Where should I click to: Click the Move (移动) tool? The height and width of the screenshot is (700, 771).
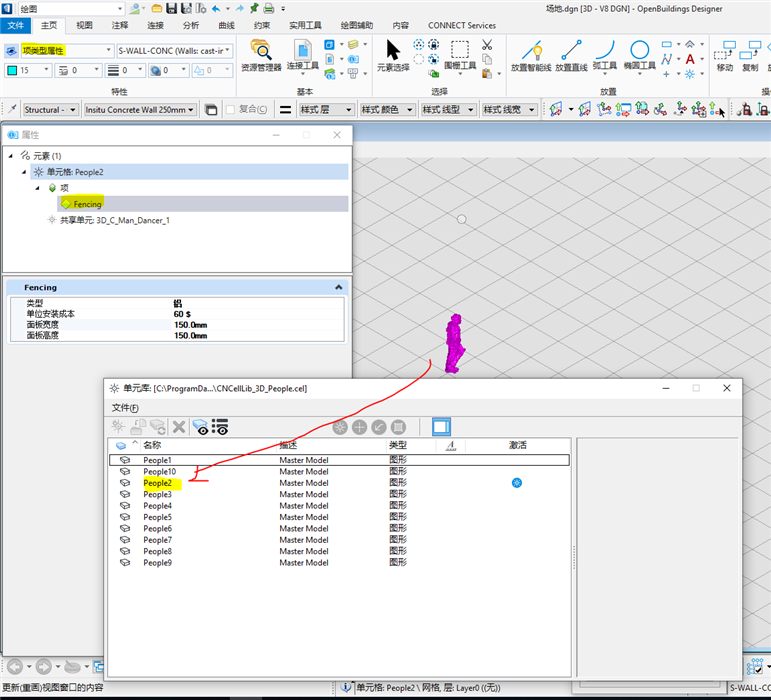click(725, 55)
